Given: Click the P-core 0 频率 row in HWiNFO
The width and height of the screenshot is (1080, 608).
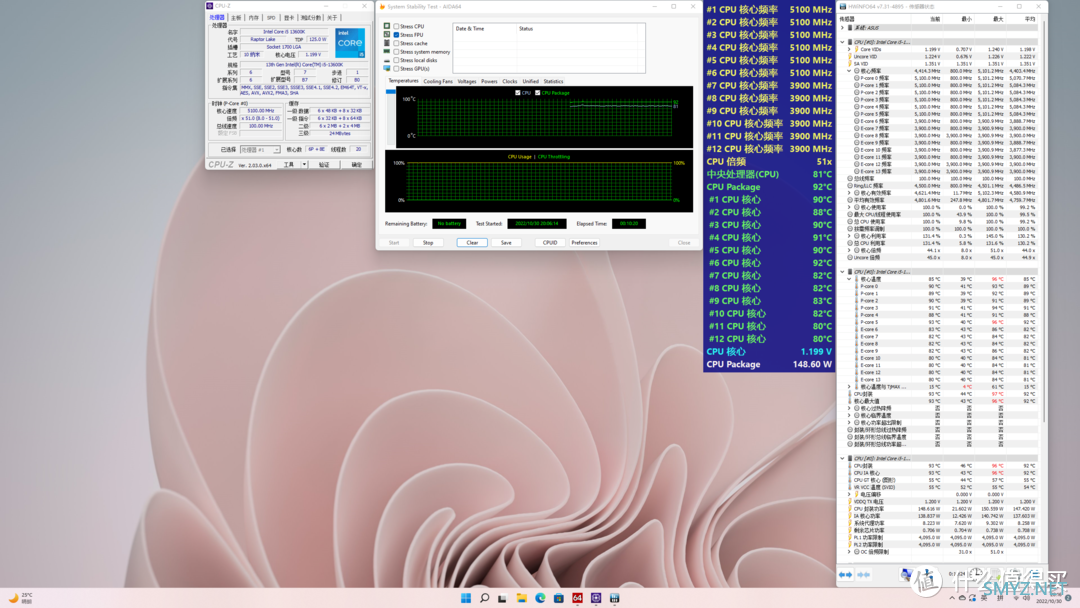Looking at the screenshot, I should (937, 78).
